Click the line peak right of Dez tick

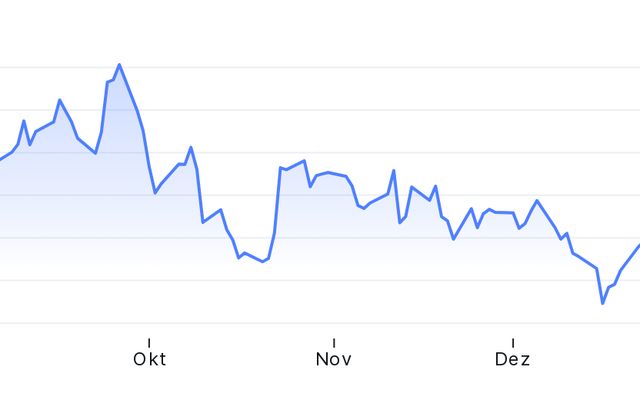pyautogui.click(x=537, y=200)
